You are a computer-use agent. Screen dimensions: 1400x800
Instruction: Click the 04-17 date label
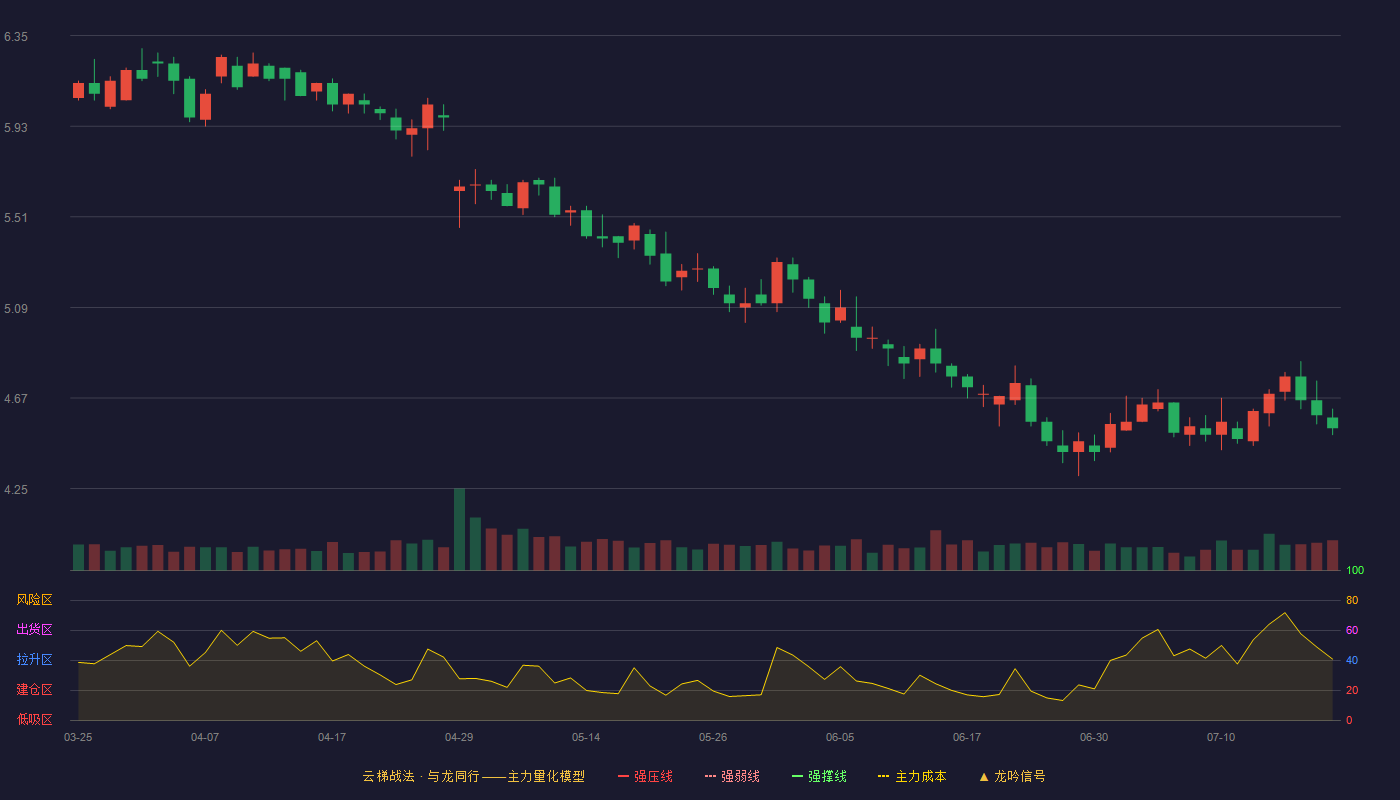pyautogui.click(x=332, y=737)
